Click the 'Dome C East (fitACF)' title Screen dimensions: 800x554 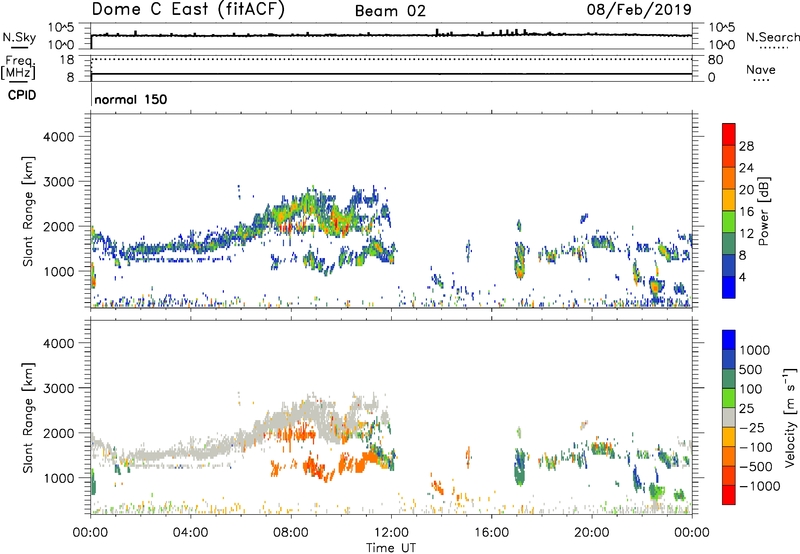pyautogui.click(x=188, y=9)
